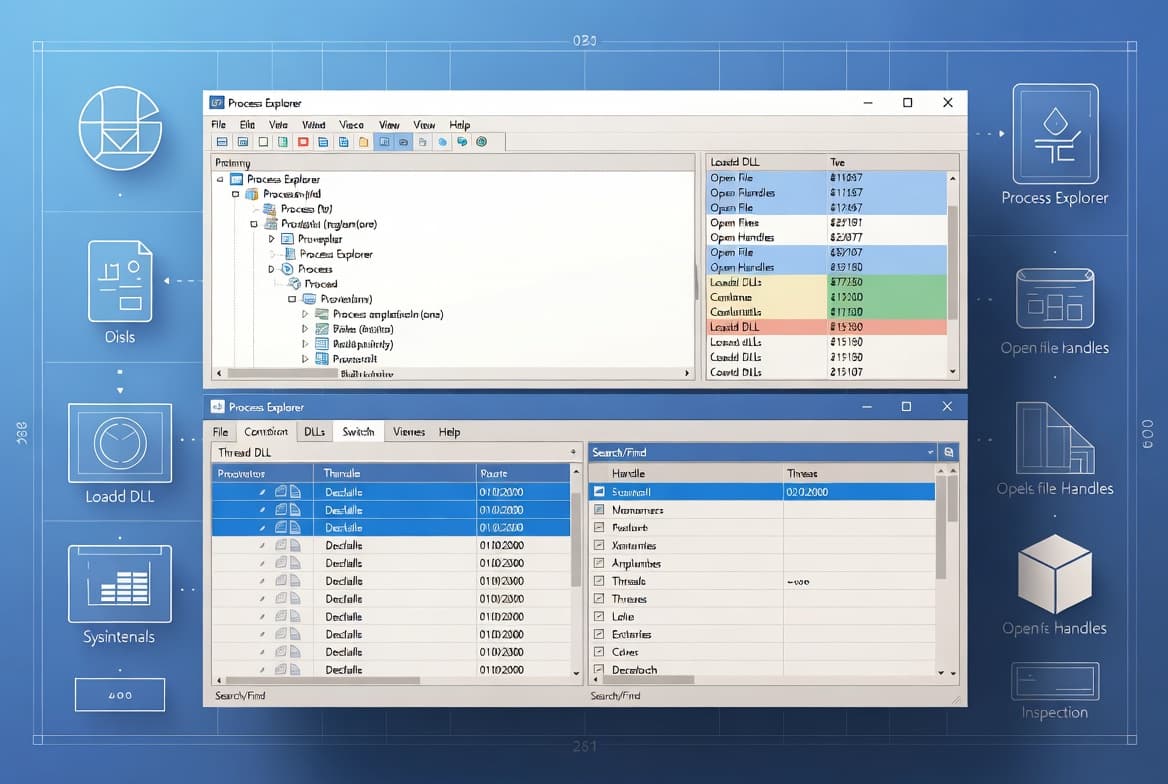Click the teal round target toolbar icon
This screenshot has width=1168, height=784.
[x=481, y=142]
